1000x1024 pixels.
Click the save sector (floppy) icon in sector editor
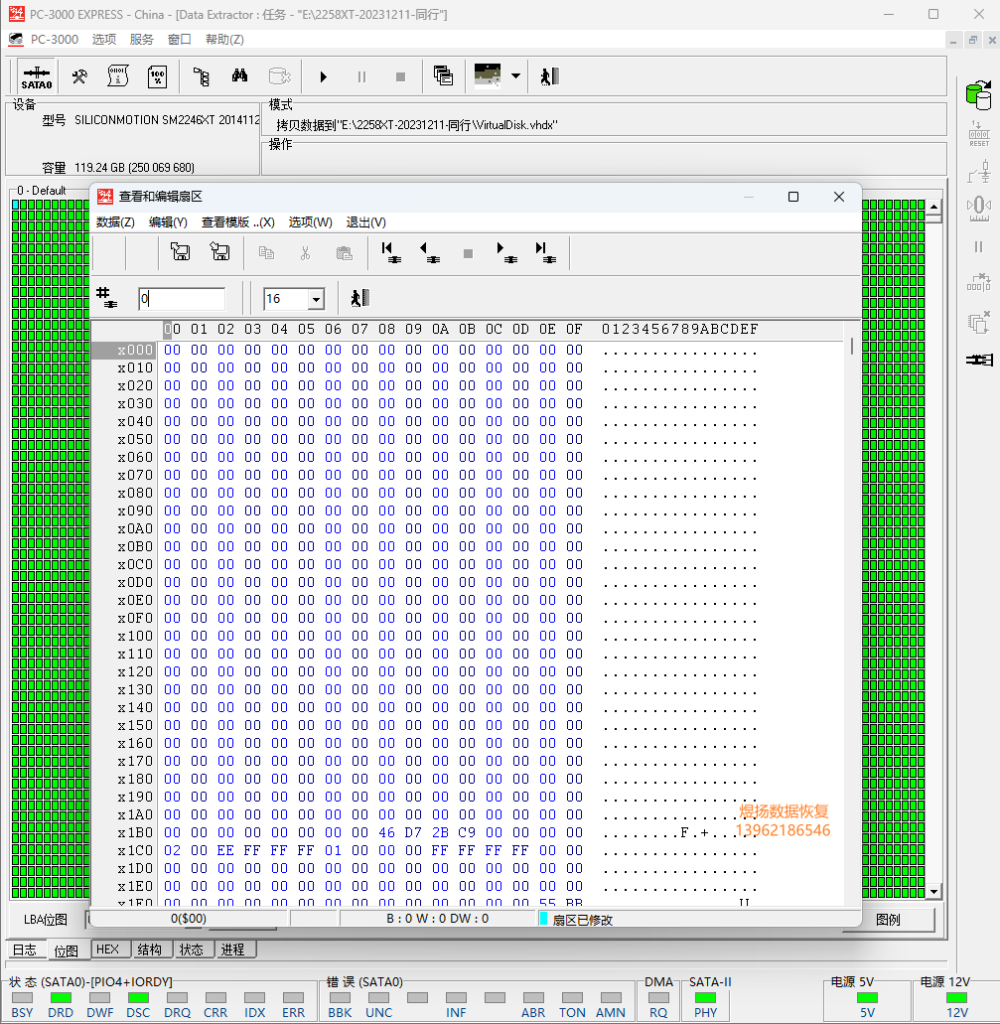pos(180,252)
